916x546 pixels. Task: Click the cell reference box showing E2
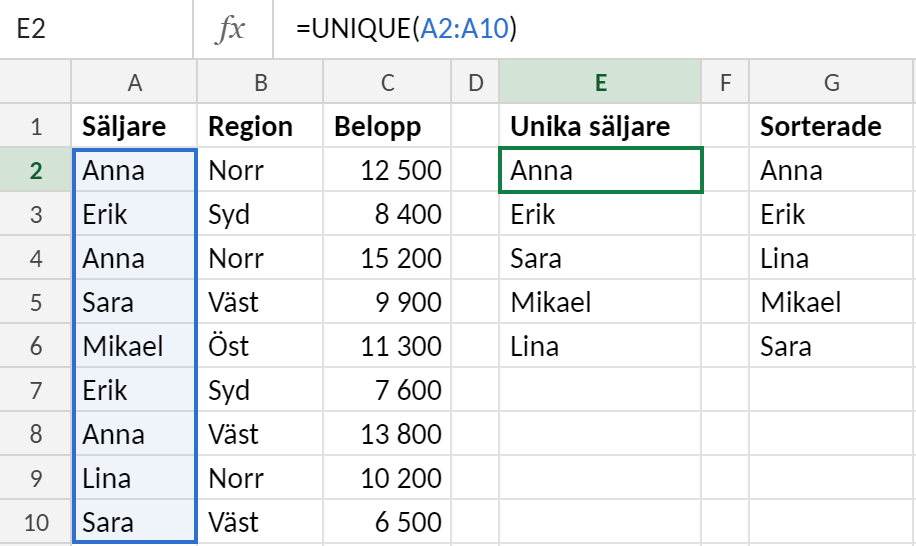pyautogui.click(x=96, y=29)
